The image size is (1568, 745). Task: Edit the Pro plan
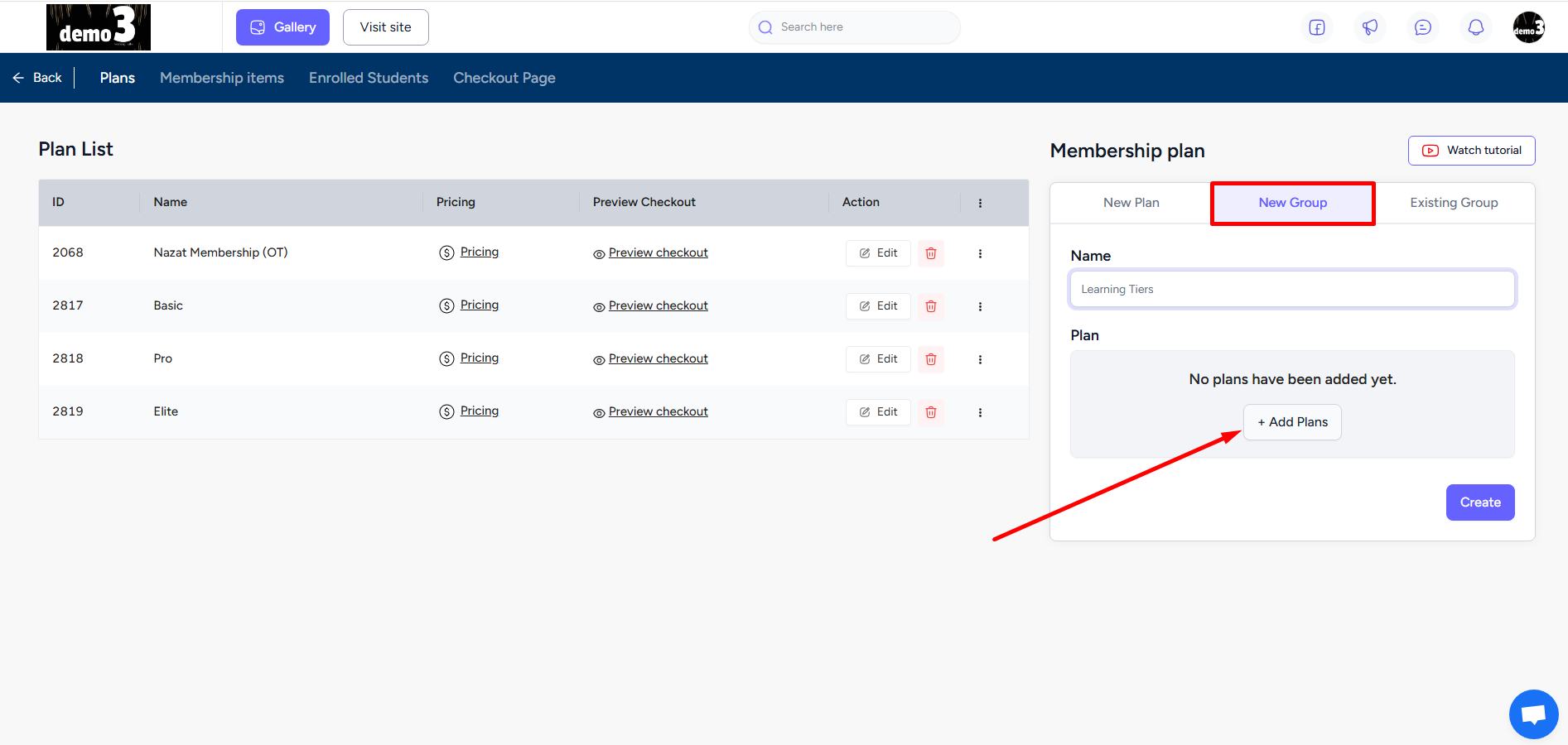click(878, 359)
